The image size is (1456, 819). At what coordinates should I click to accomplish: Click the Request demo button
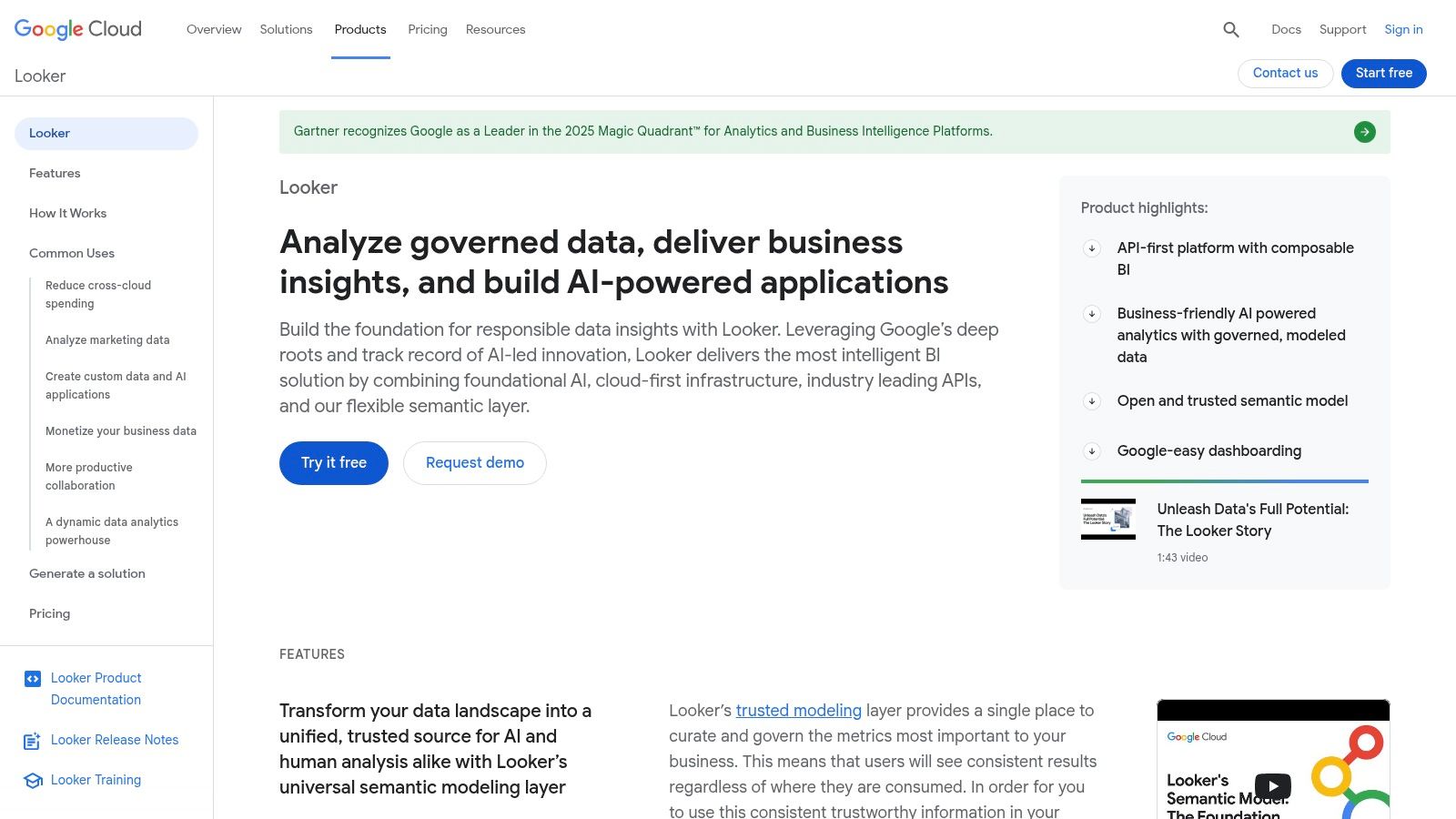click(474, 462)
